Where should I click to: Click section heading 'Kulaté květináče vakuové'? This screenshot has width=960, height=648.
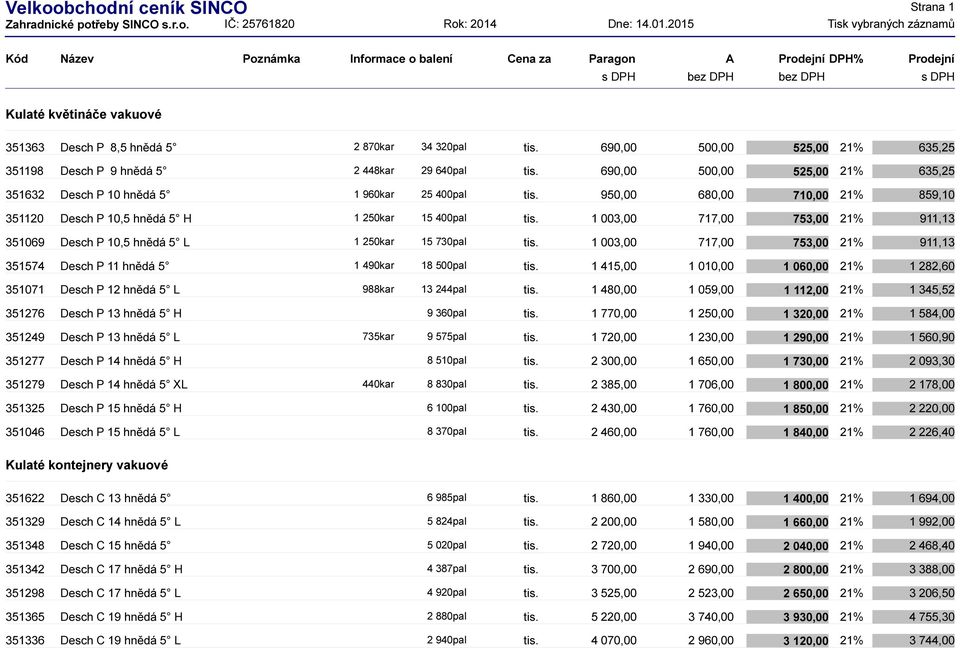coord(83,115)
